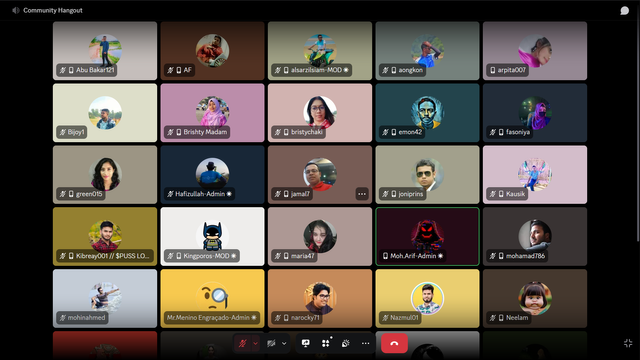Screen dimensions: 640x360
Task: Select Kausik's participant tile
Action: pos(535,175)
